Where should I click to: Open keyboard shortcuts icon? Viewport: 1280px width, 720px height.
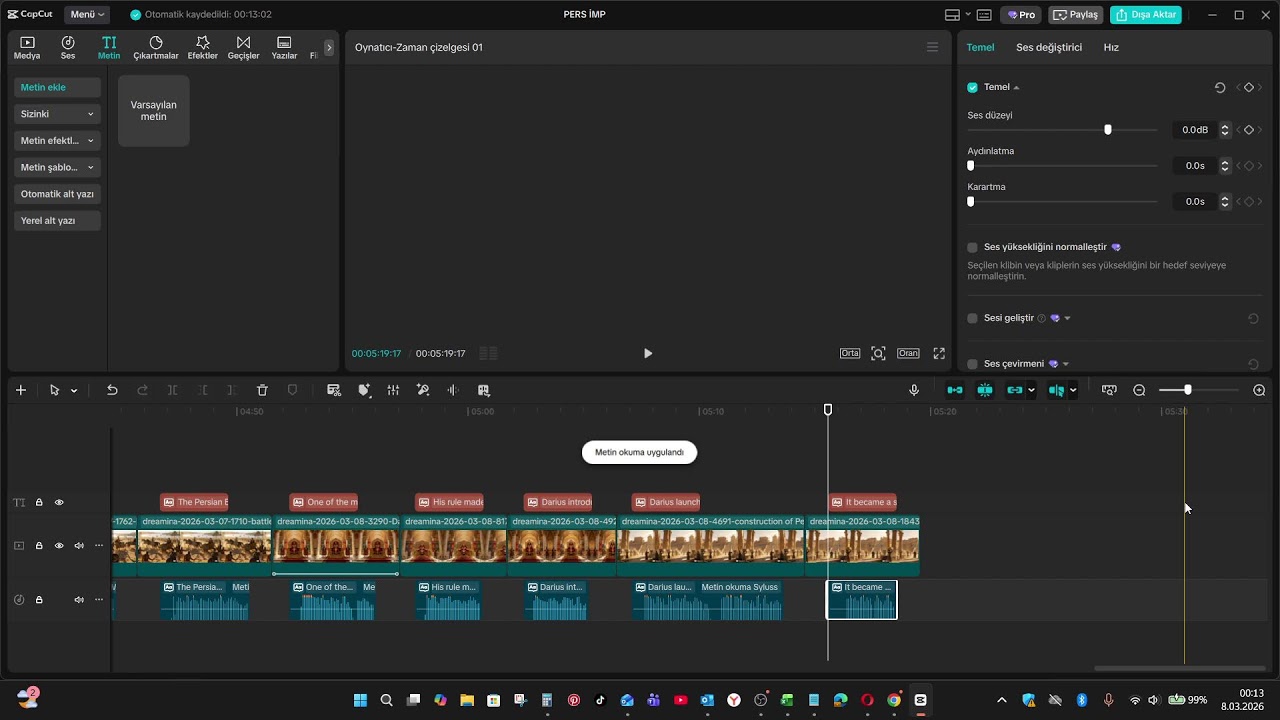click(x=984, y=15)
